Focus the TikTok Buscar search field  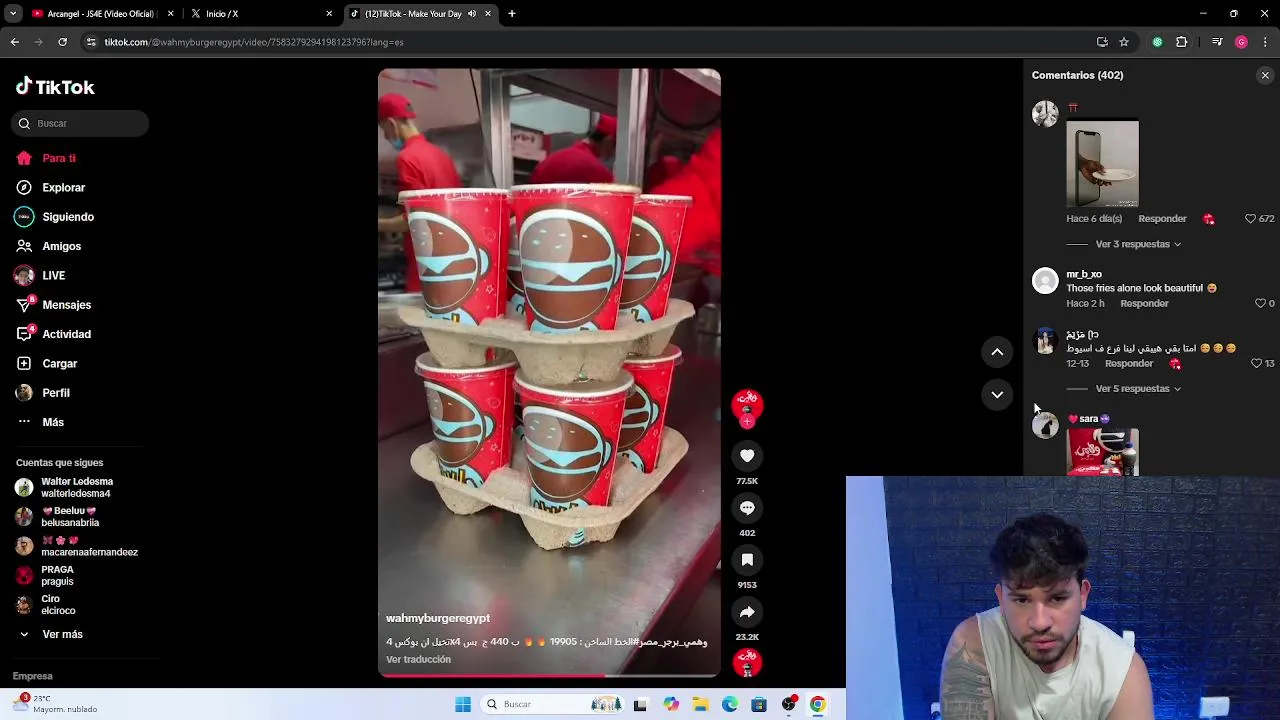point(80,123)
